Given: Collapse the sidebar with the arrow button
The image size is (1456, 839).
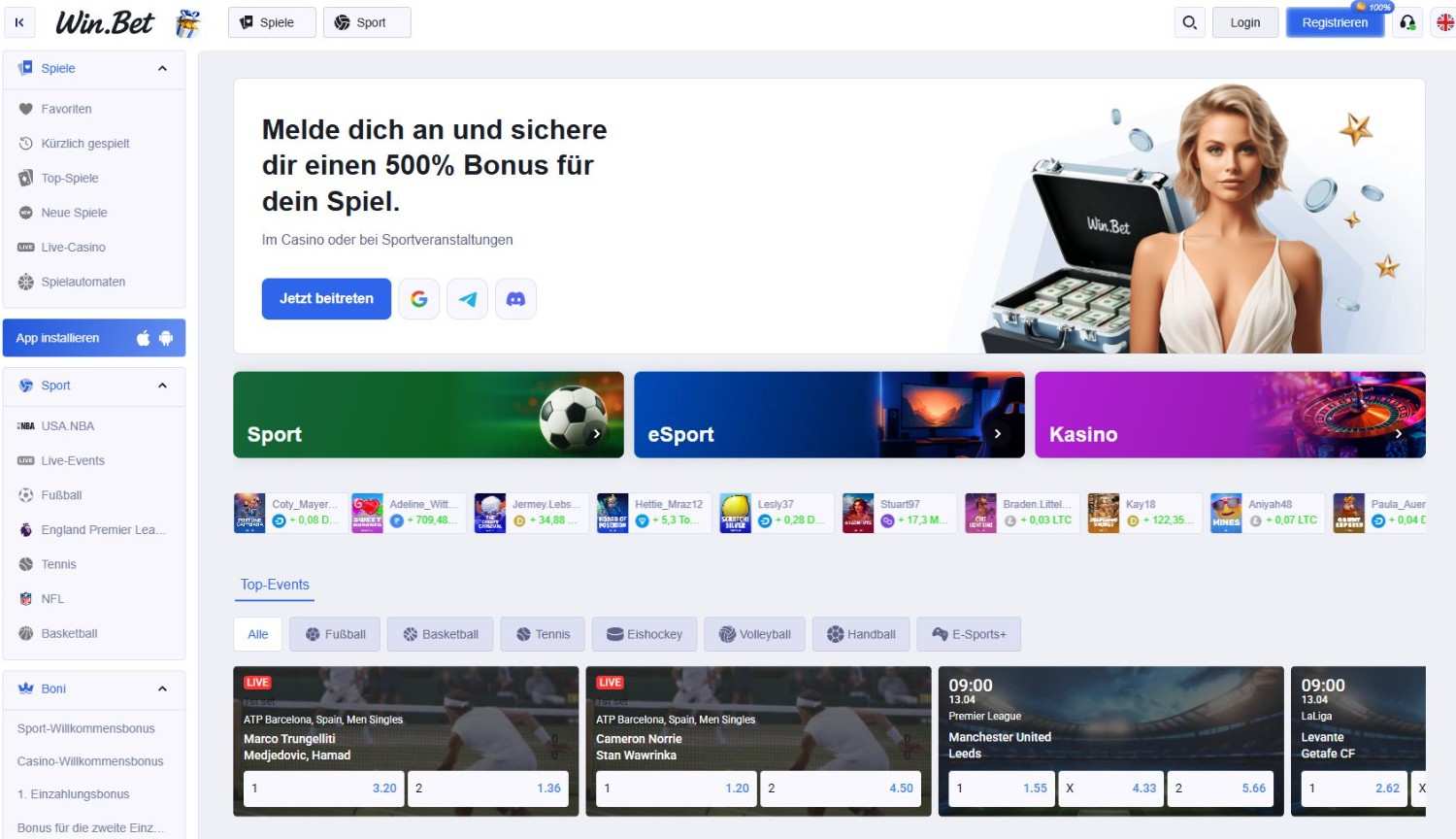Looking at the screenshot, I should [19, 21].
